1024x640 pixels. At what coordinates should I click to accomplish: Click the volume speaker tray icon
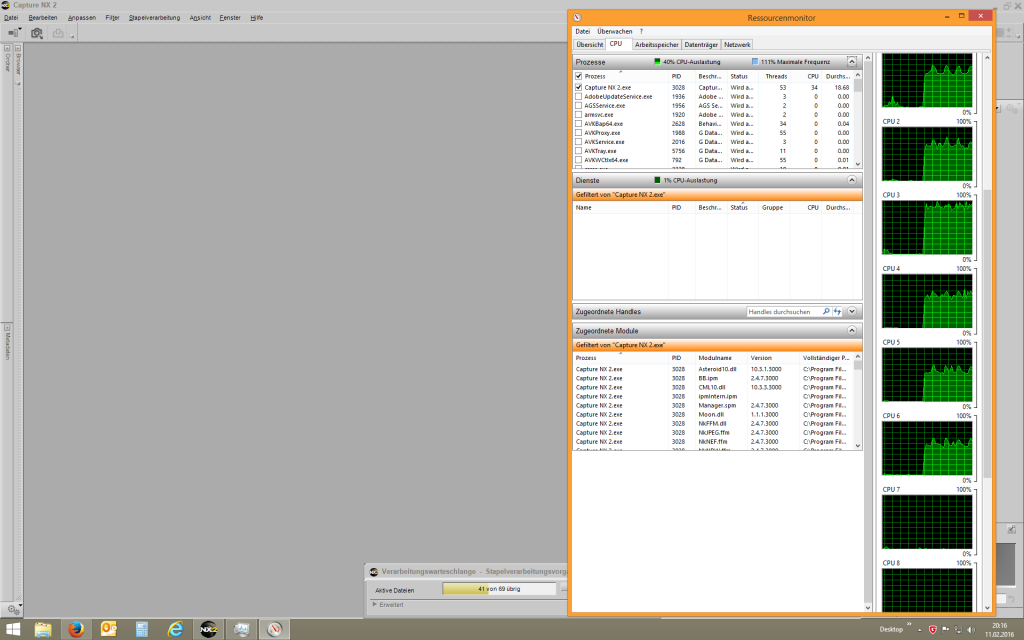click(971, 630)
